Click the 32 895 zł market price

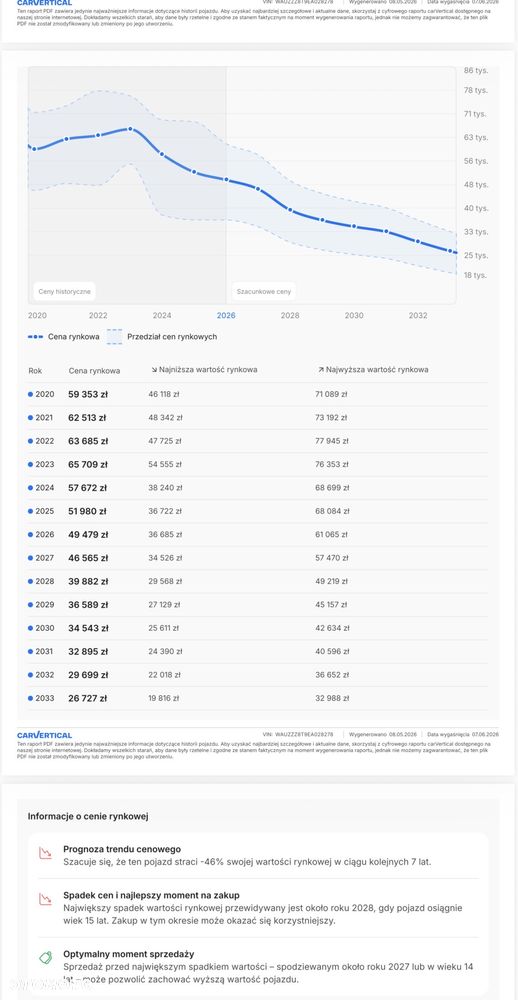[88, 651]
